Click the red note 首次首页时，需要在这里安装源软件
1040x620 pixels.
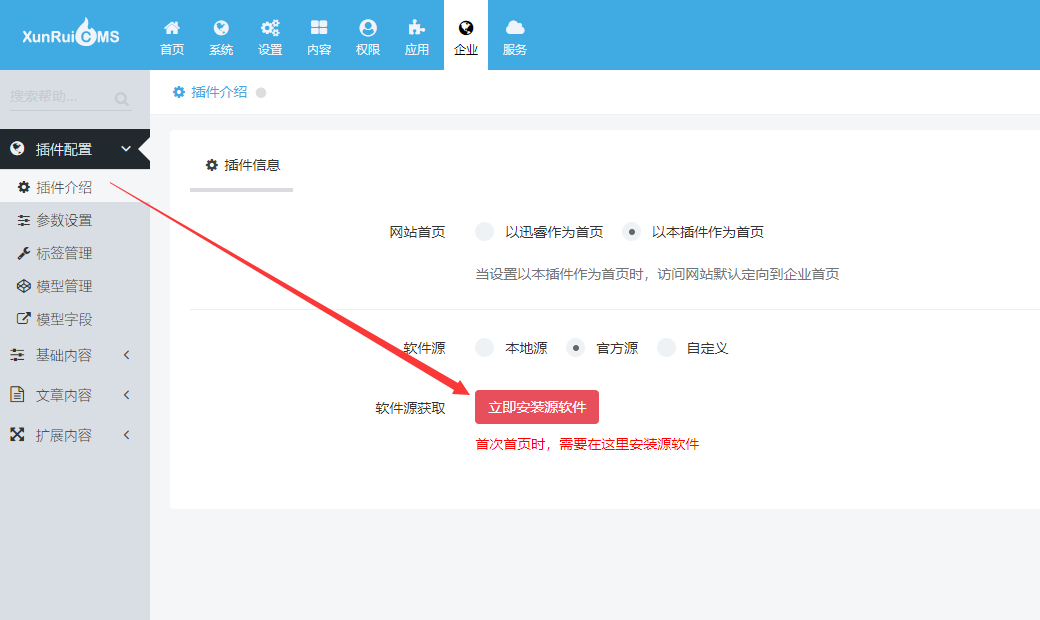tap(587, 444)
